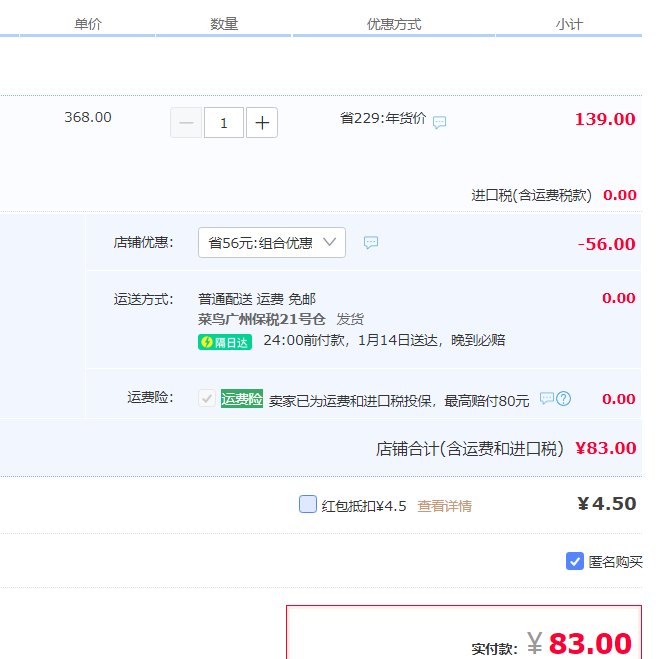
Task: Click the 小计 column header
Action: pos(569,24)
